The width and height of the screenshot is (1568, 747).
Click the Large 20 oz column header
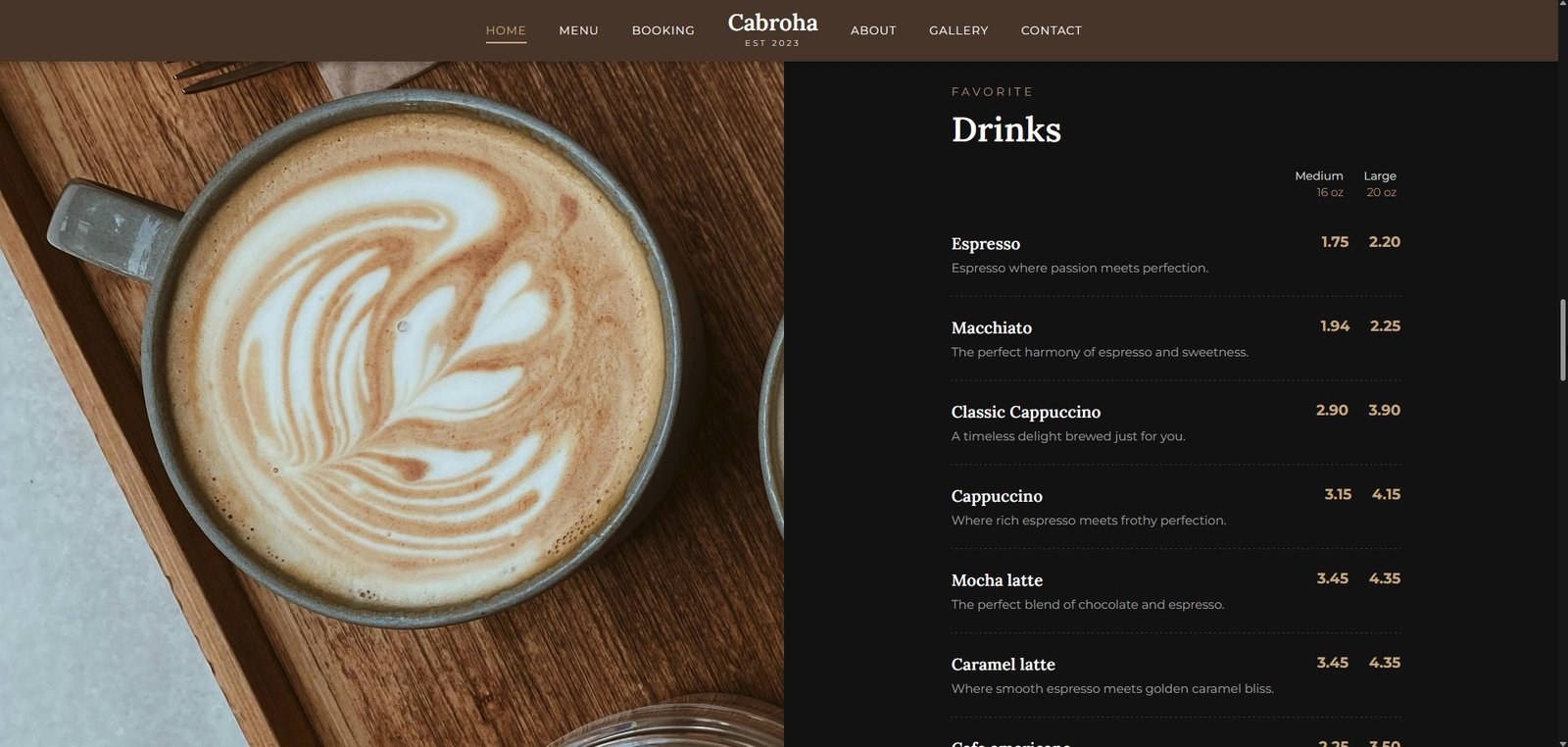(x=1380, y=183)
